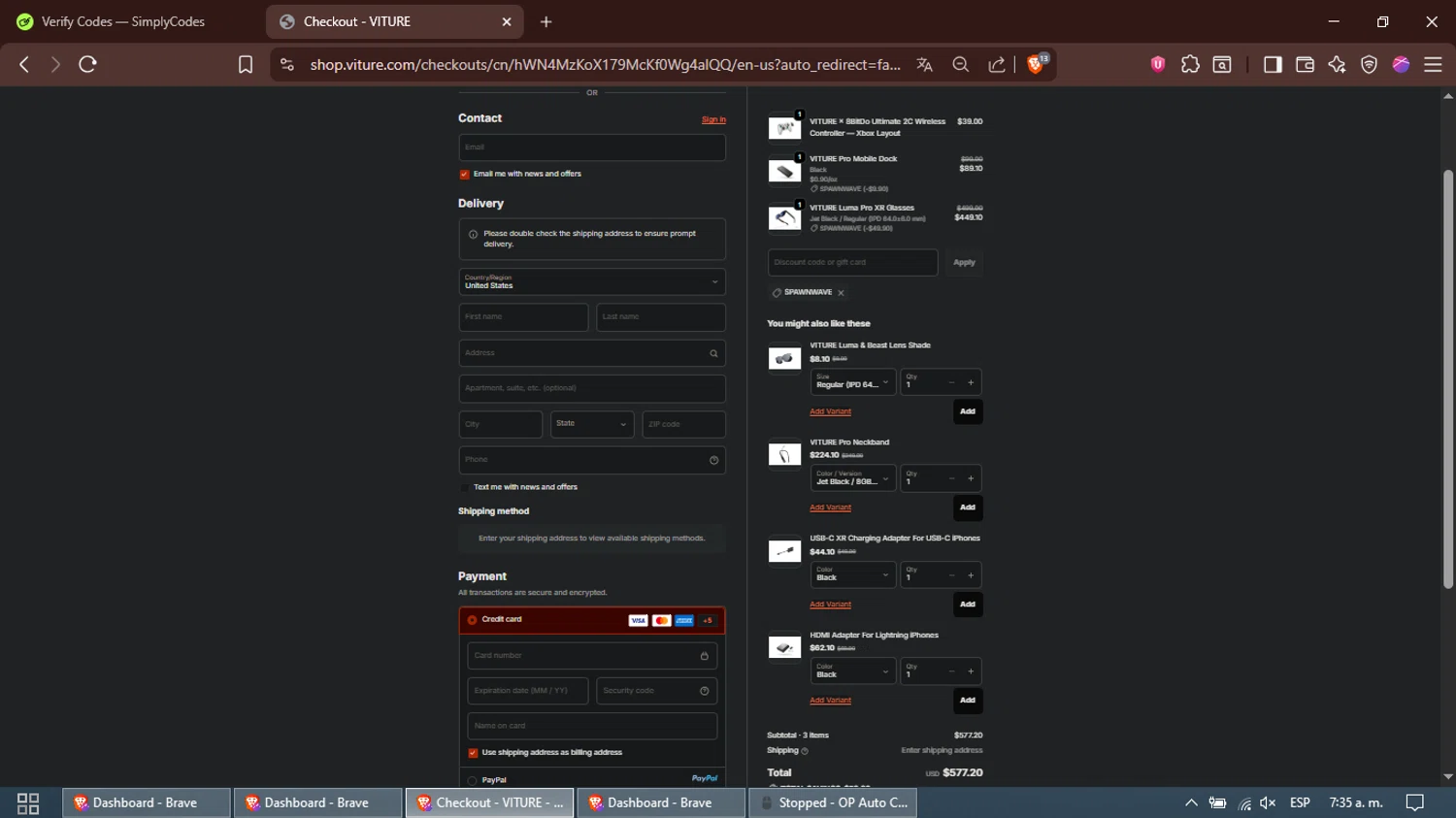Click the security code help icon

pos(705,691)
